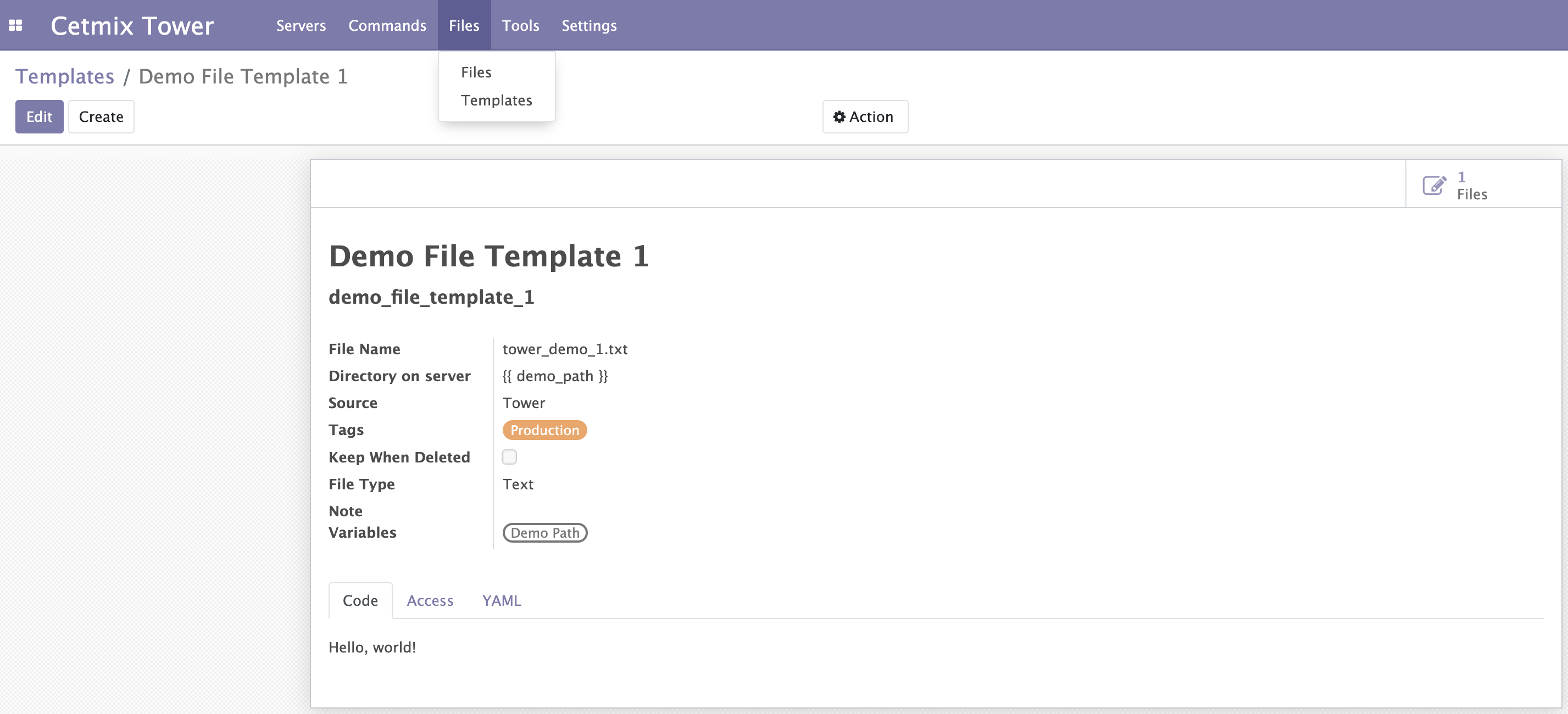Open the Servers menu

click(x=301, y=26)
